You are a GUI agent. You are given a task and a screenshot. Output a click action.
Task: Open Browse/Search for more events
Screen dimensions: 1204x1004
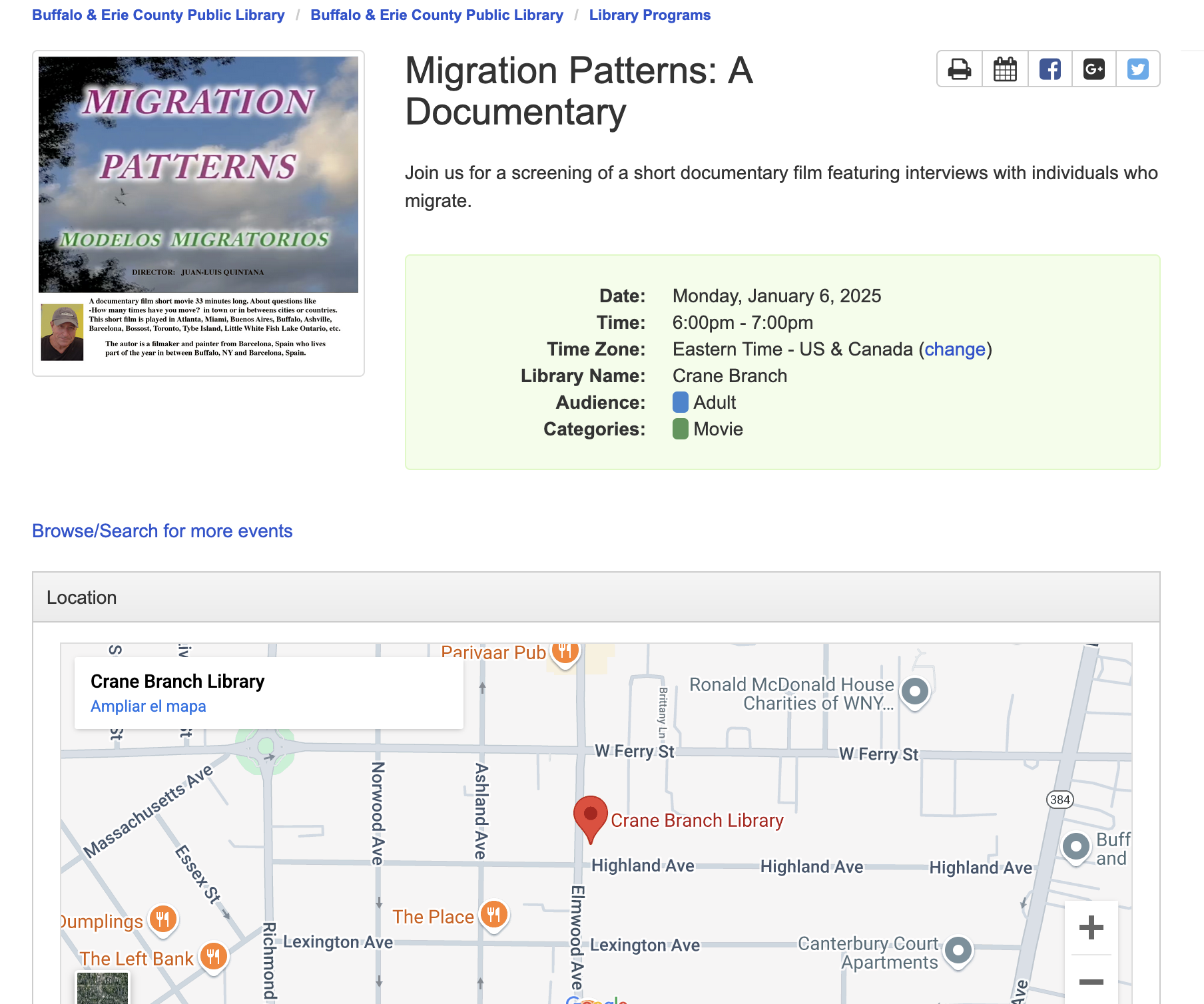click(162, 531)
